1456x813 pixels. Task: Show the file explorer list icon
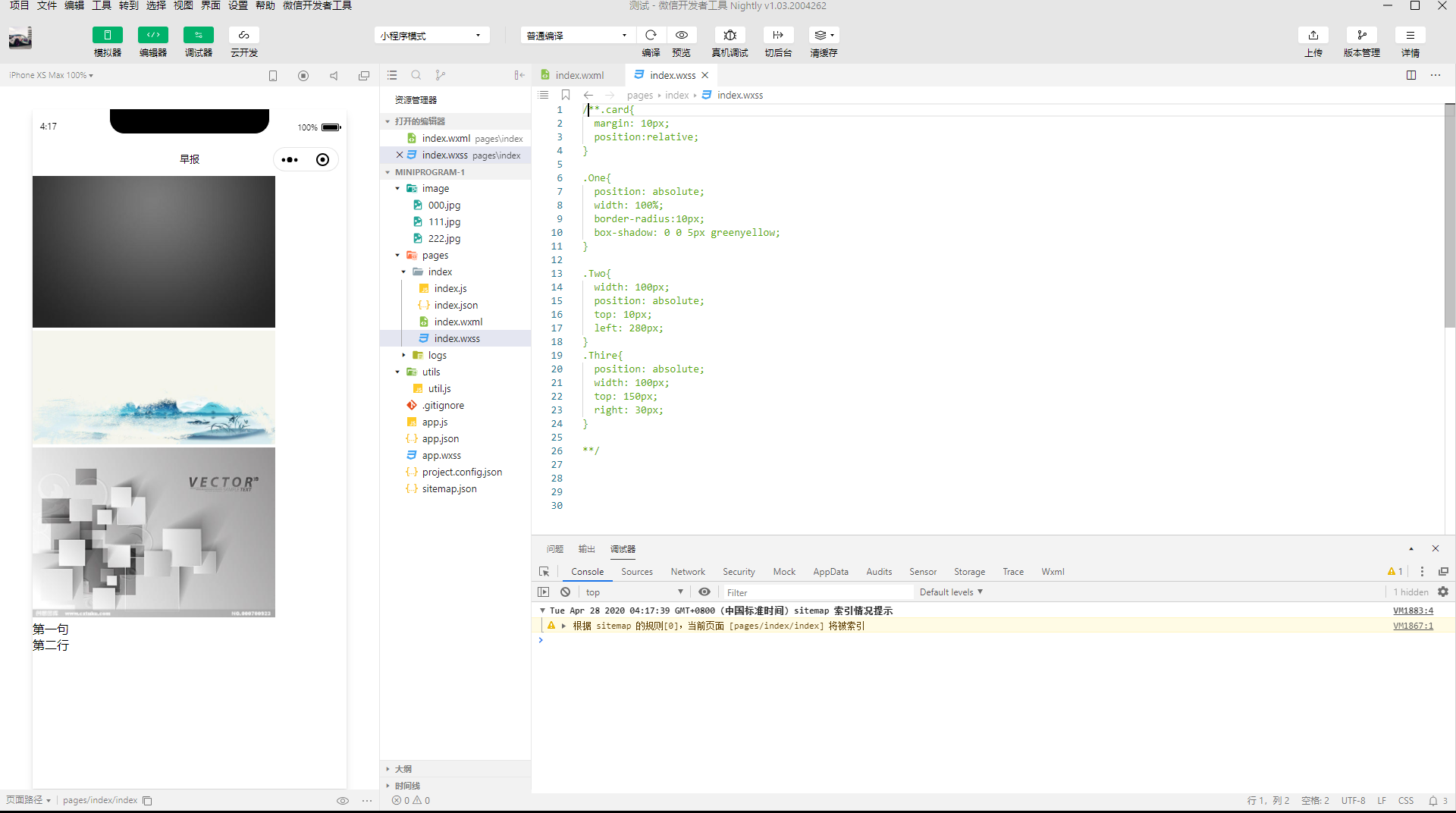tap(392, 75)
